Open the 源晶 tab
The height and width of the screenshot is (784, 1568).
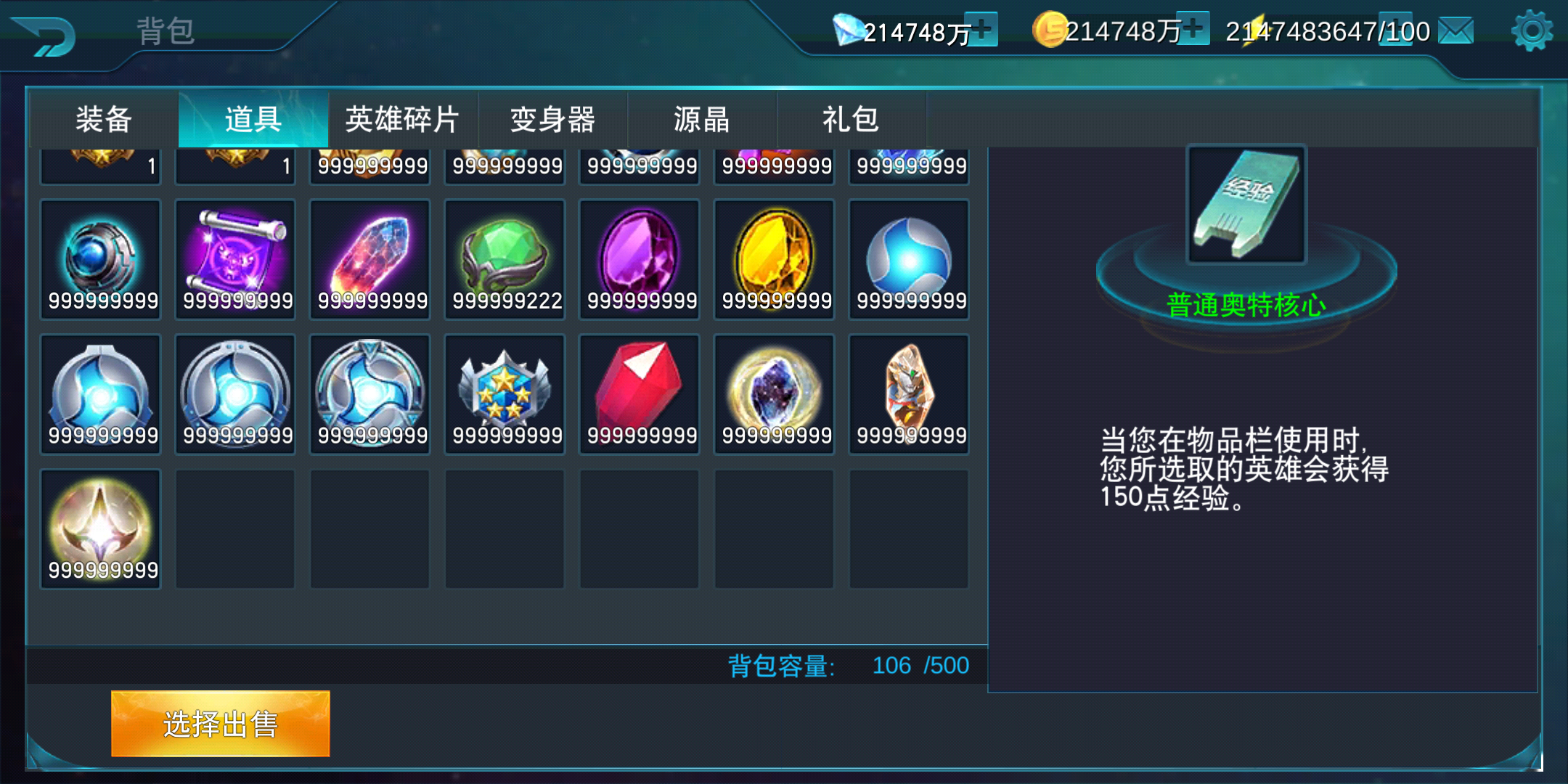(x=702, y=120)
